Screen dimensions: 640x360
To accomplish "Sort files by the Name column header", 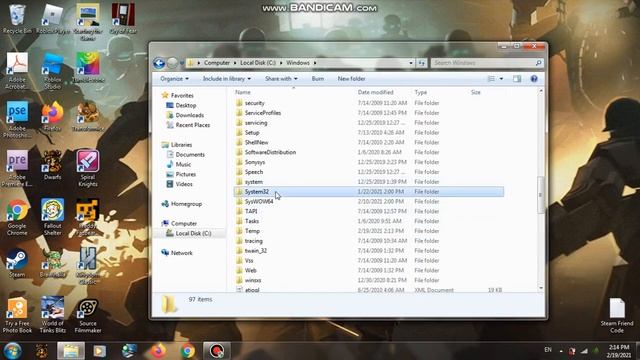I will point(243,92).
